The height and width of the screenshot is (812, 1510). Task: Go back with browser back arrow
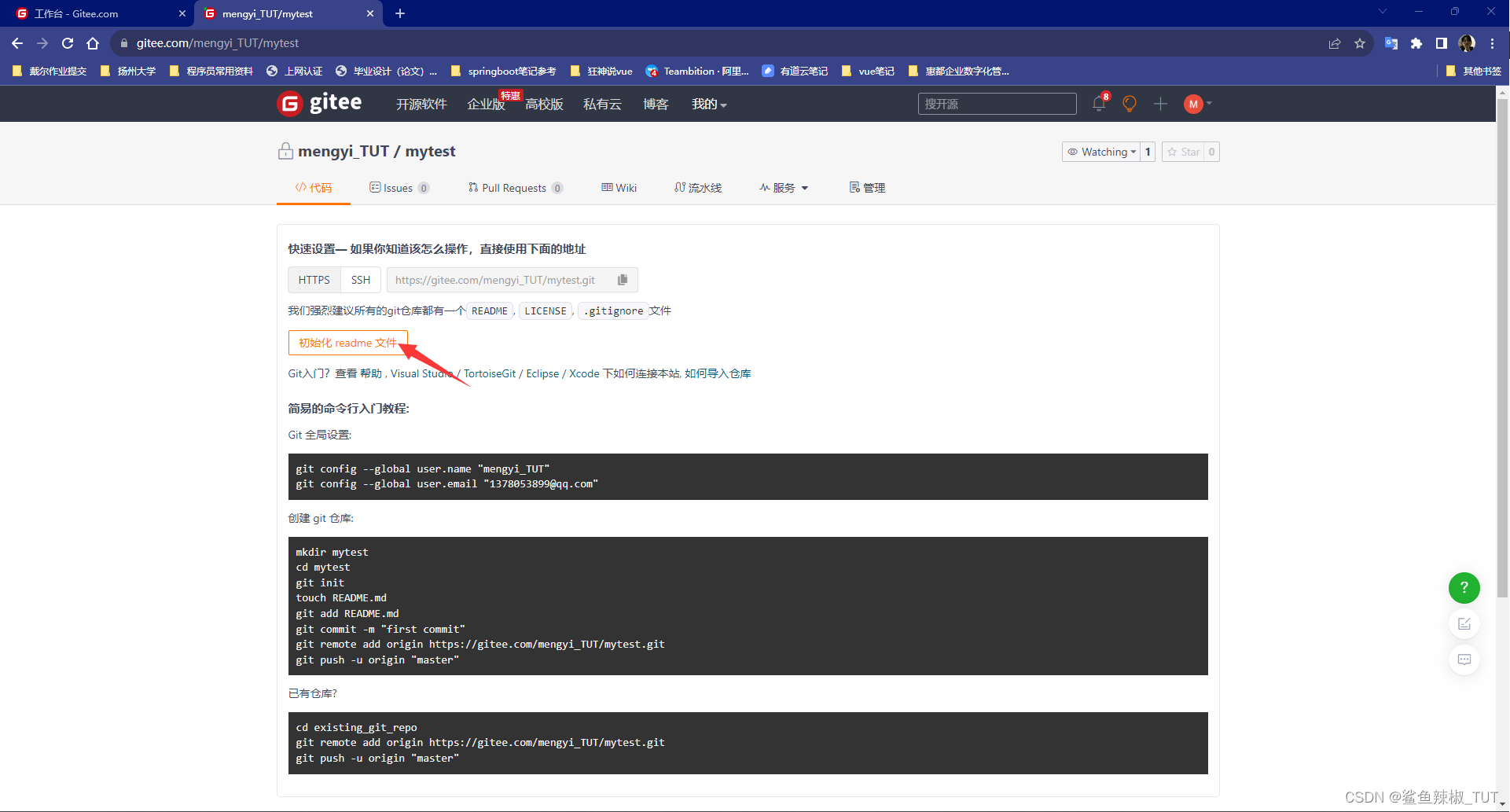17,43
